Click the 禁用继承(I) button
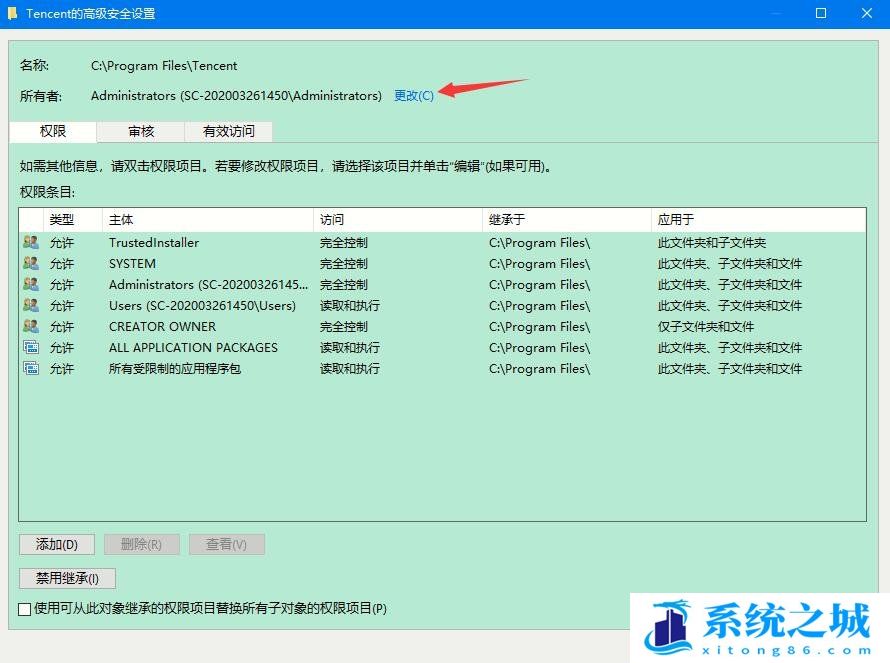 (67, 578)
